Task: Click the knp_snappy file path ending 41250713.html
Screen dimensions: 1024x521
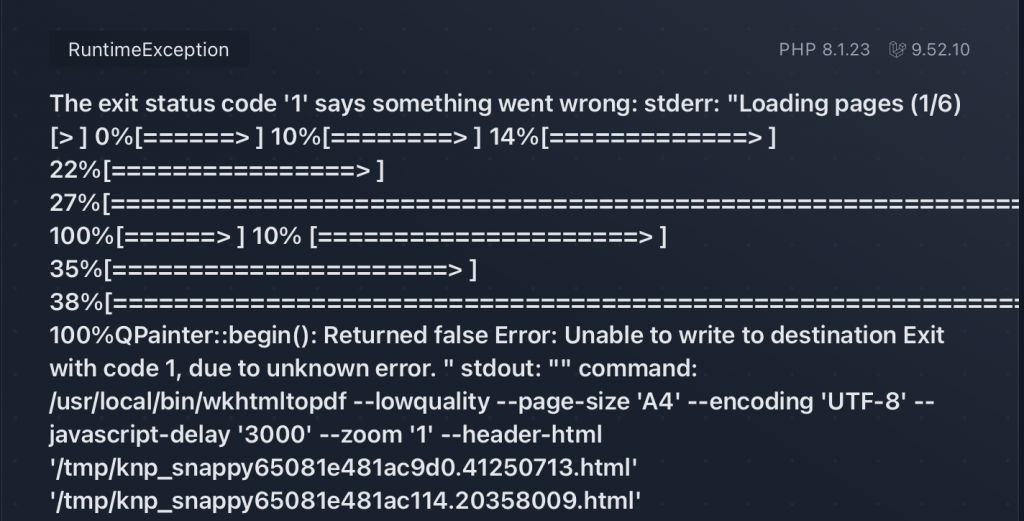Action: tap(344, 467)
